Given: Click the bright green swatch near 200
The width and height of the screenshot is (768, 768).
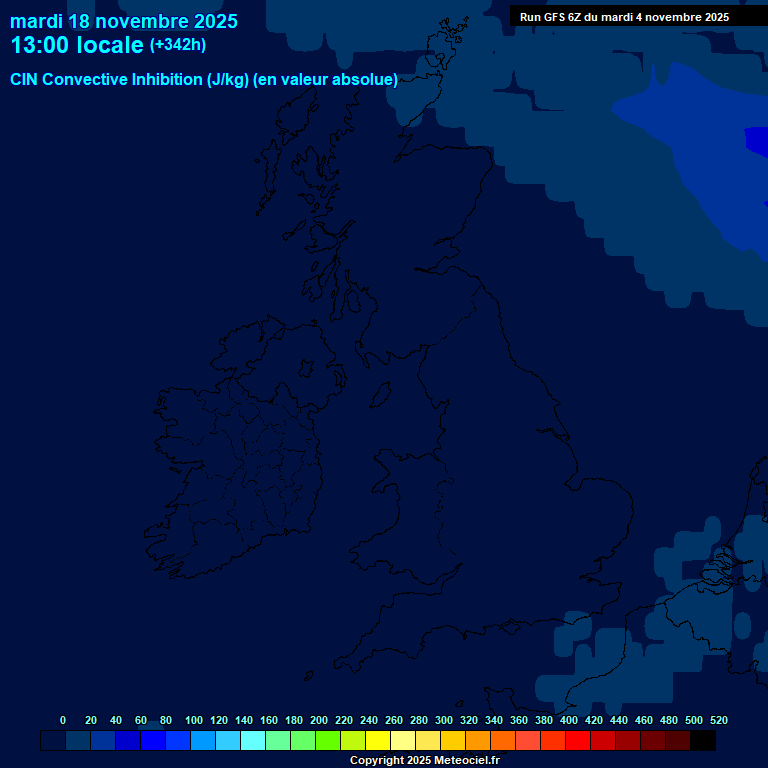Looking at the screenshot, I should (x=328, y=741).
